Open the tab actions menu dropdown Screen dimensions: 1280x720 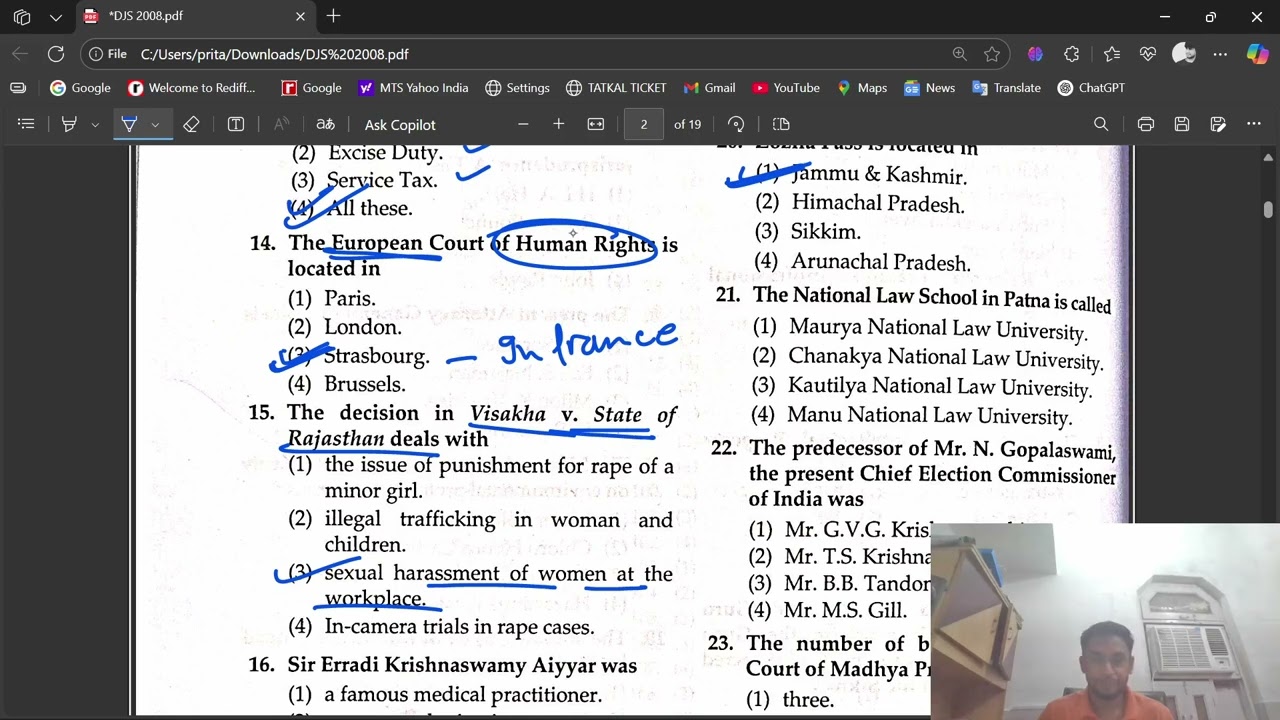click(56, 16)
